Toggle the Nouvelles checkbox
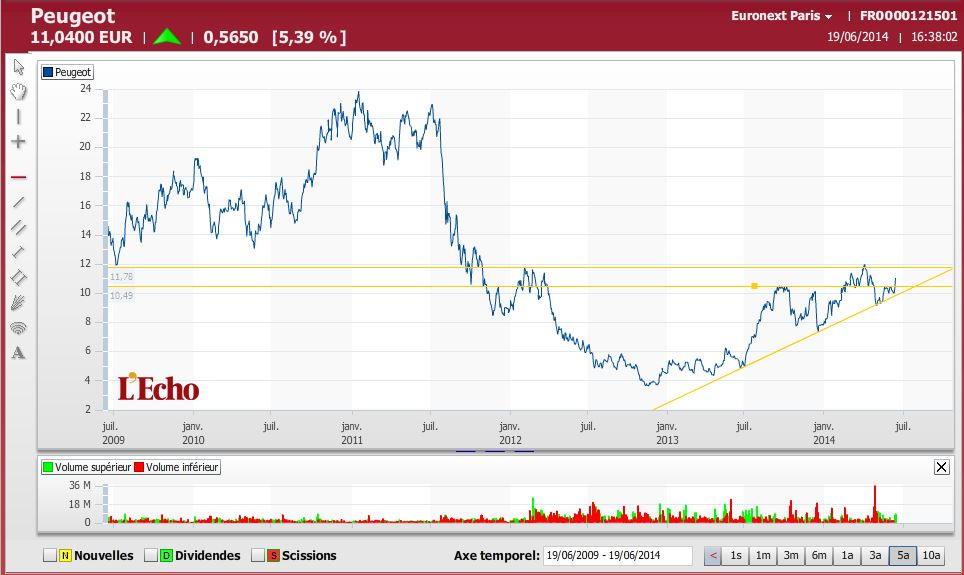This screenshot has height=575, width=964. click(x=50, y=555)
